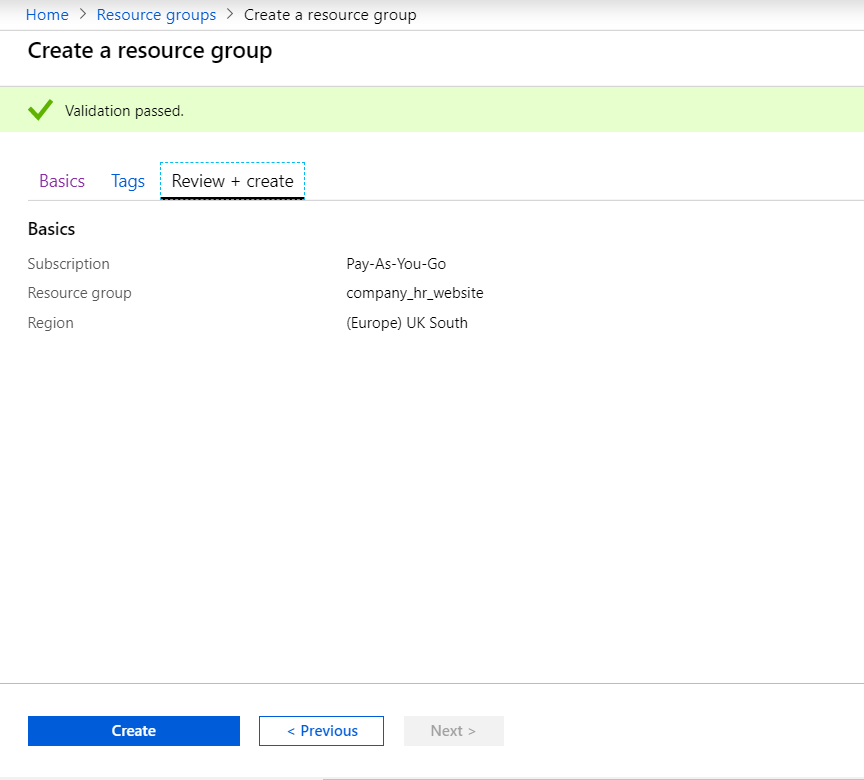
Task: Switch to the Basics tab
Action: click(x=62, y=181)
